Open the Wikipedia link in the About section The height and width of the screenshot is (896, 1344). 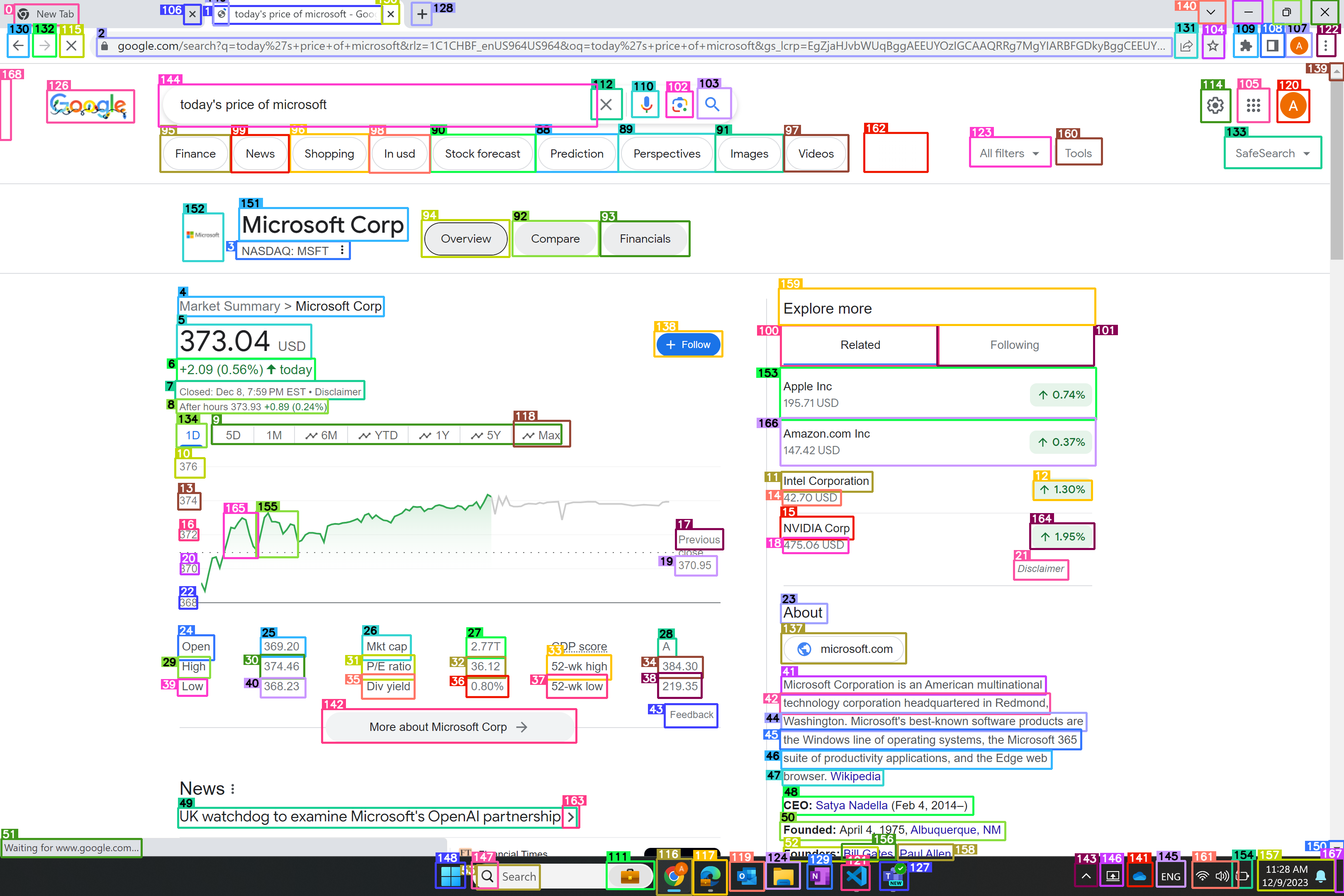pyautogui.click(x=855, y=776)
